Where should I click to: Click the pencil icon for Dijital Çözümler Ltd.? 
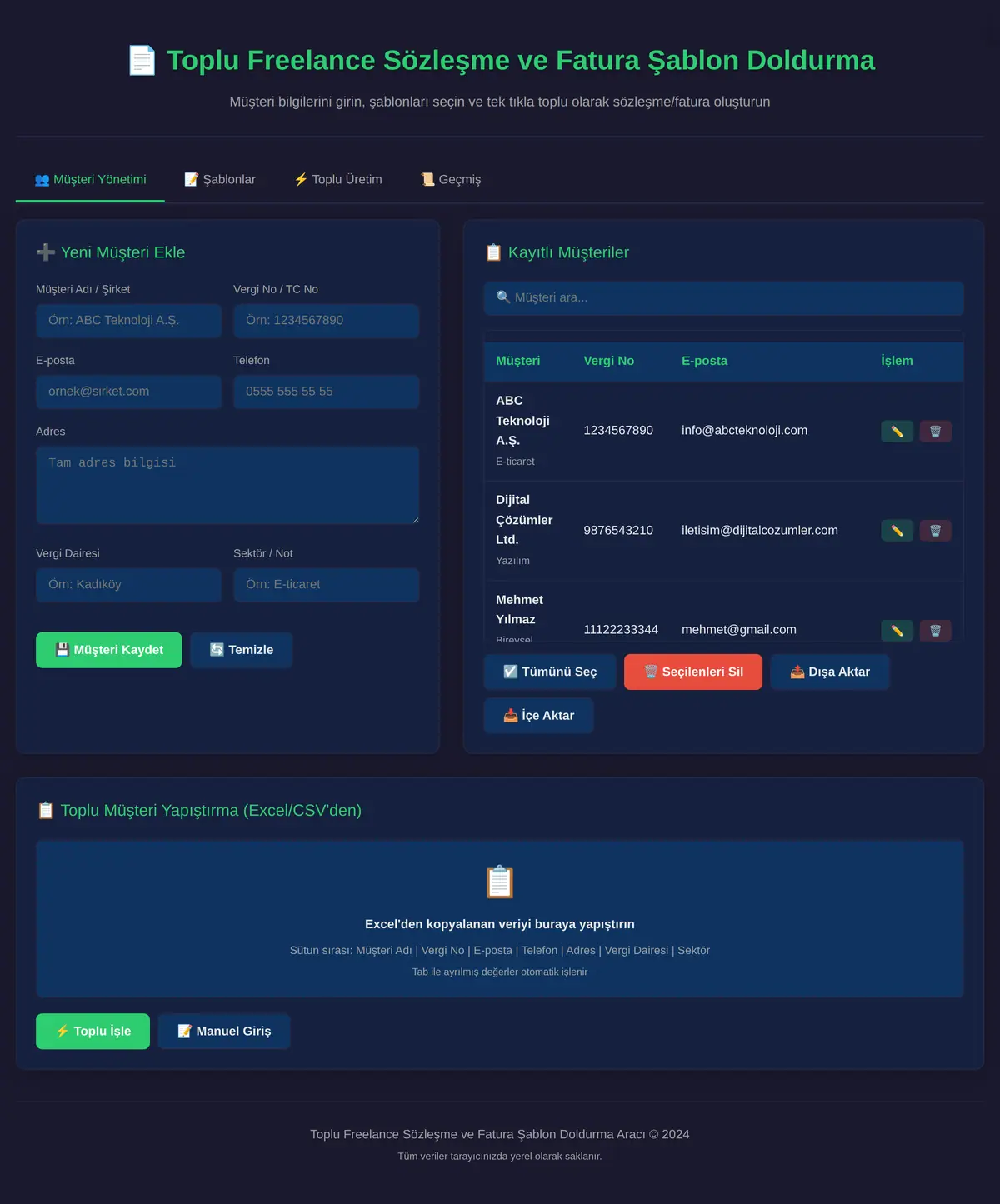pyautogui.click(x=897, y=531)
